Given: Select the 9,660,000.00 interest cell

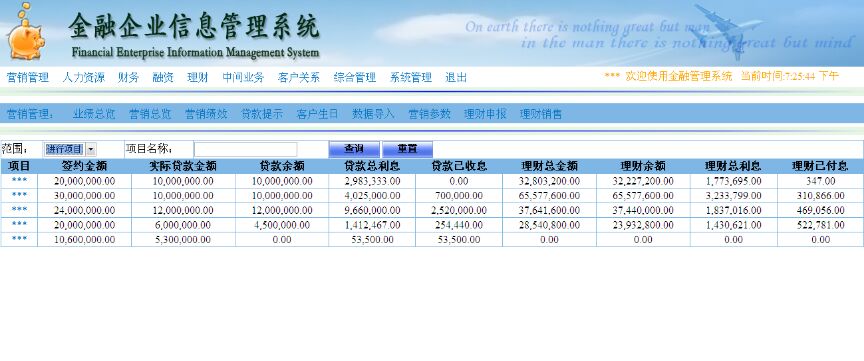Looking at the screenshot, I should point(372,210).
